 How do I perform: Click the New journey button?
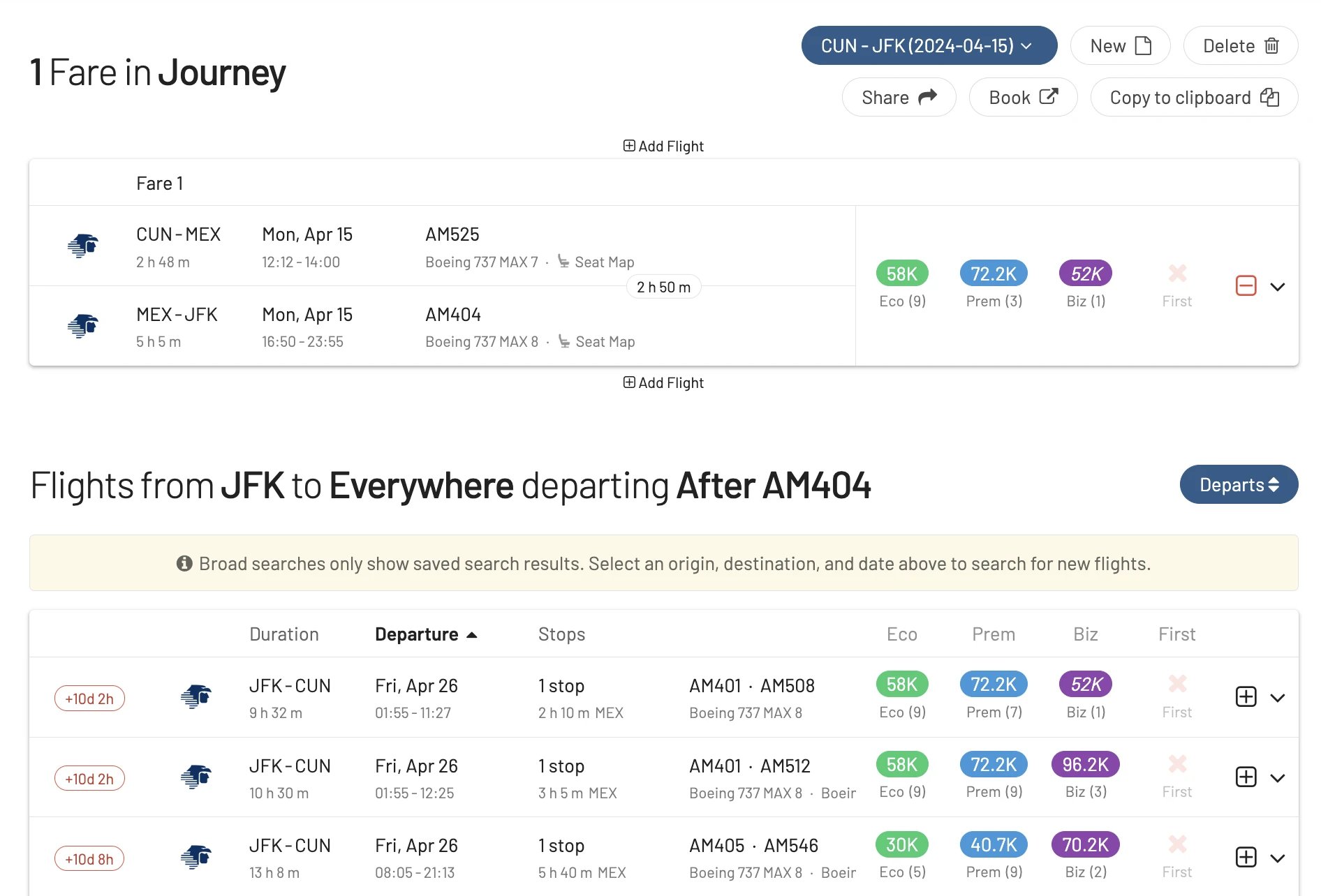click(1120, 45)
